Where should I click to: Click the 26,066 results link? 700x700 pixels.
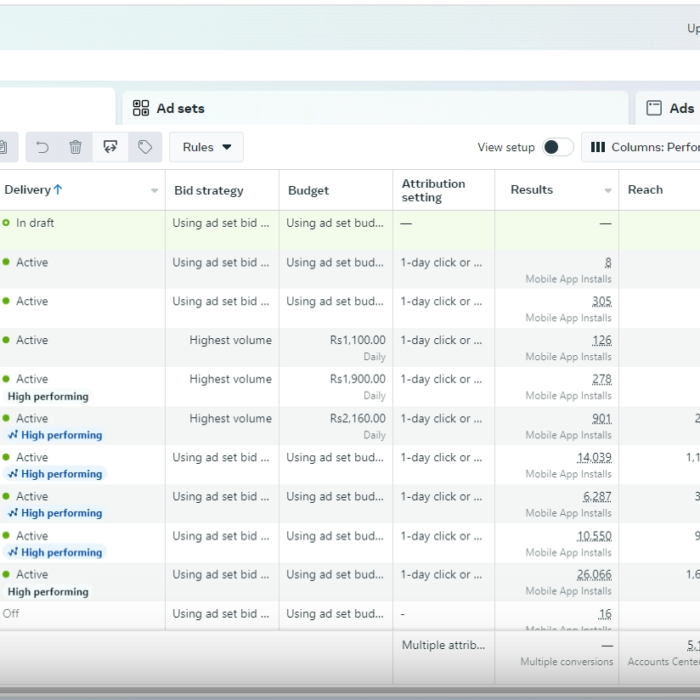594,575
